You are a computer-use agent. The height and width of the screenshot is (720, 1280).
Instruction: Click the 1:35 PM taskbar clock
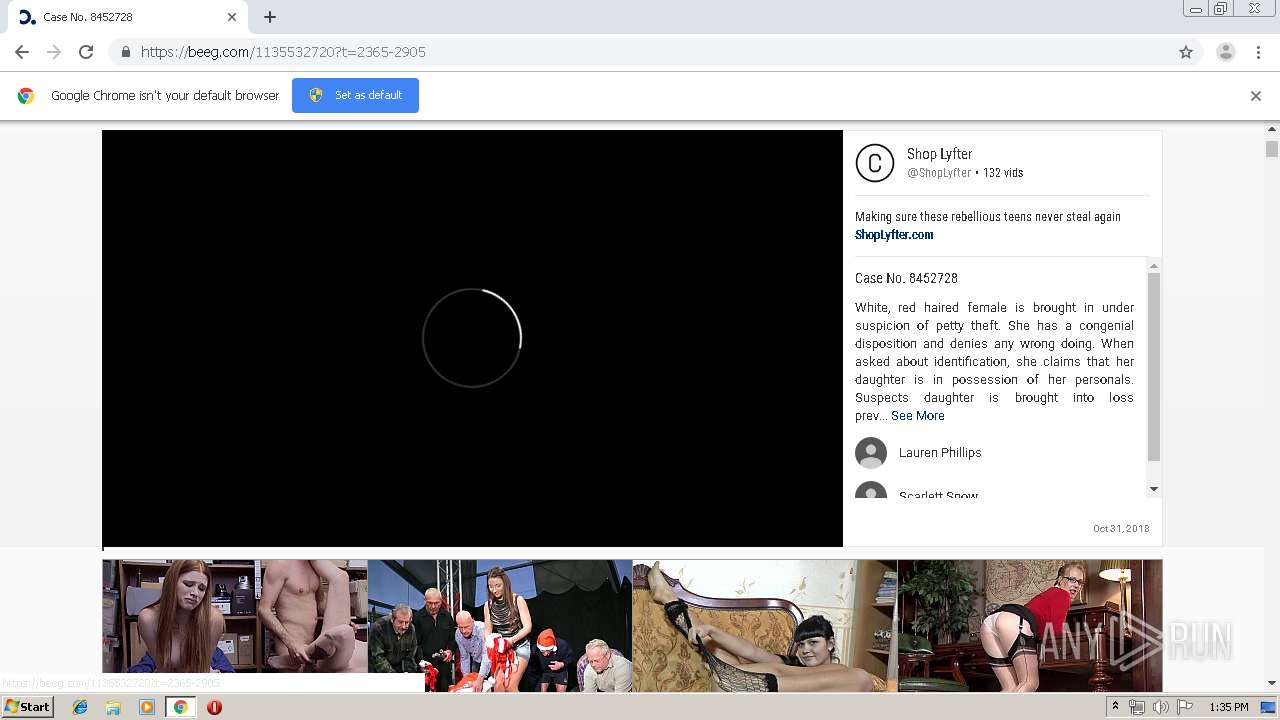click(1229, 707)
